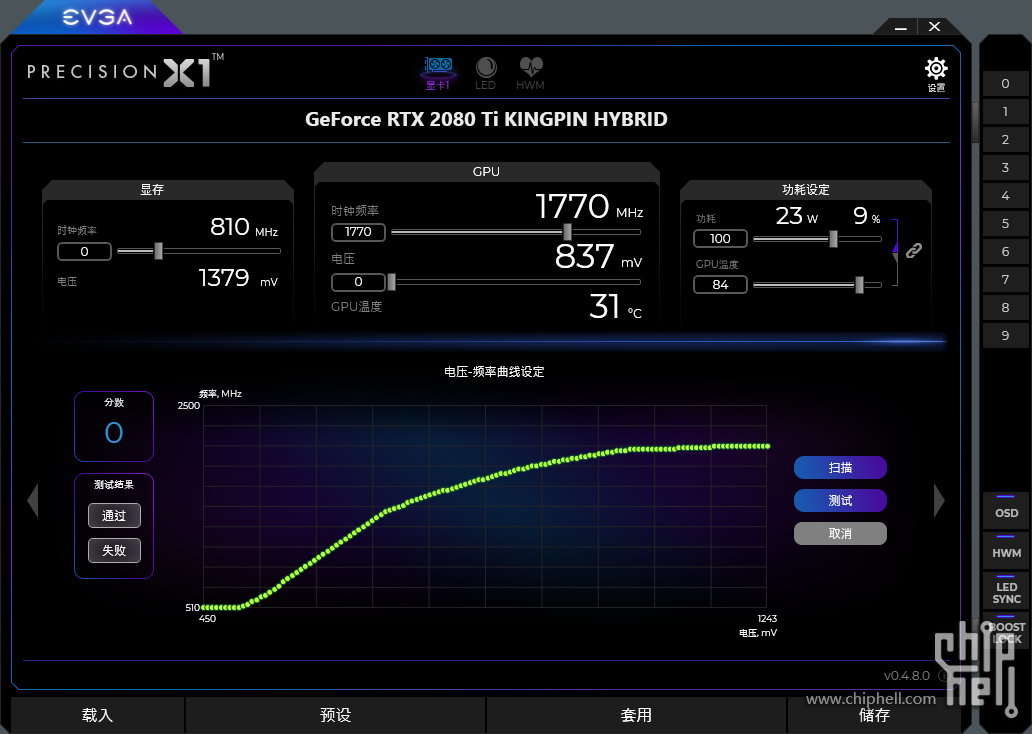Go to previous panel with left arrow
1032x734 pixels.
point(33,500)
